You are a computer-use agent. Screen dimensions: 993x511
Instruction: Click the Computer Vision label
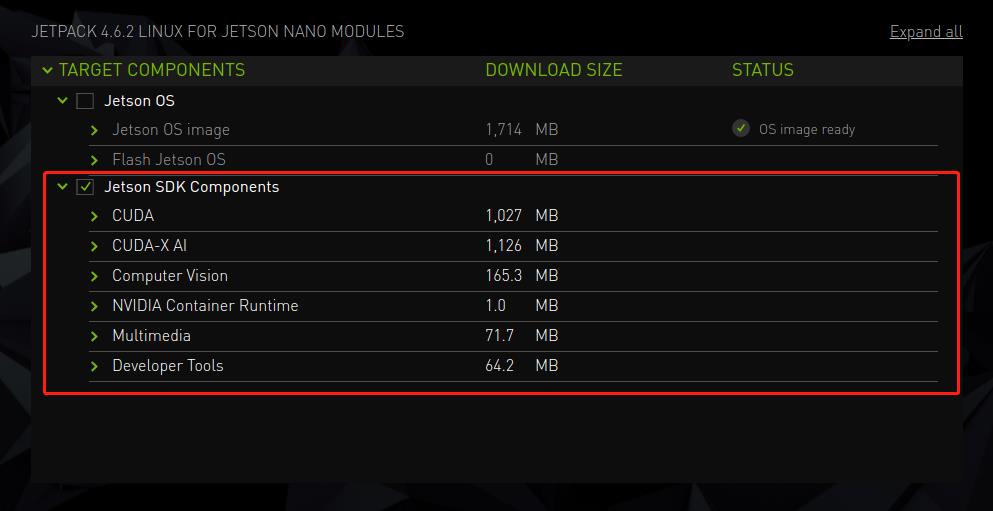170,276
